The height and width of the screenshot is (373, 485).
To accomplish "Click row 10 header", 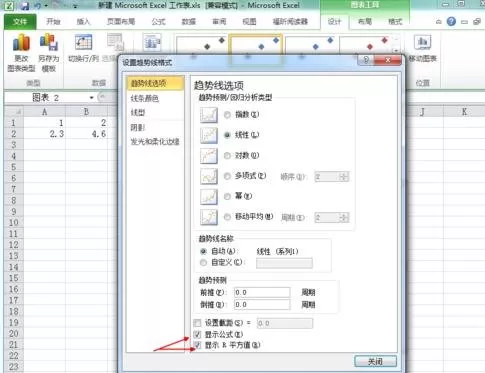I will (14, 223).
